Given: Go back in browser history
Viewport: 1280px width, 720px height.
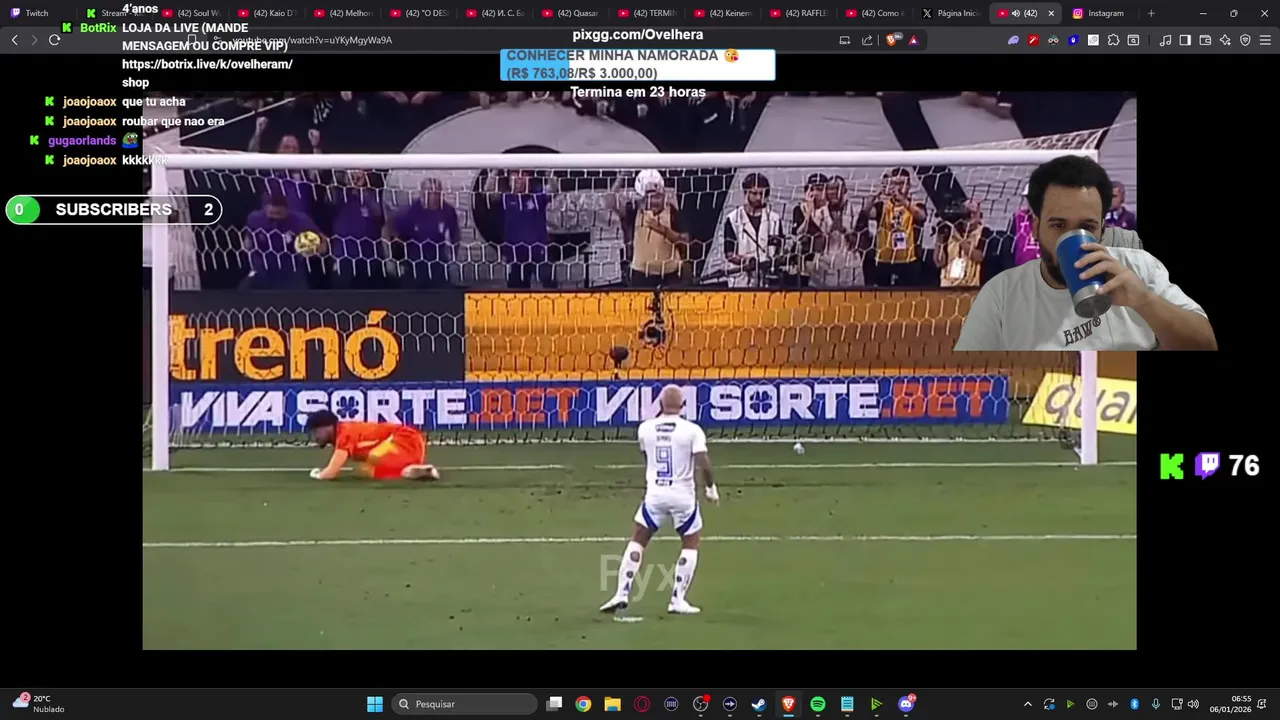Looking at the screenshot, I should [14, 40].
